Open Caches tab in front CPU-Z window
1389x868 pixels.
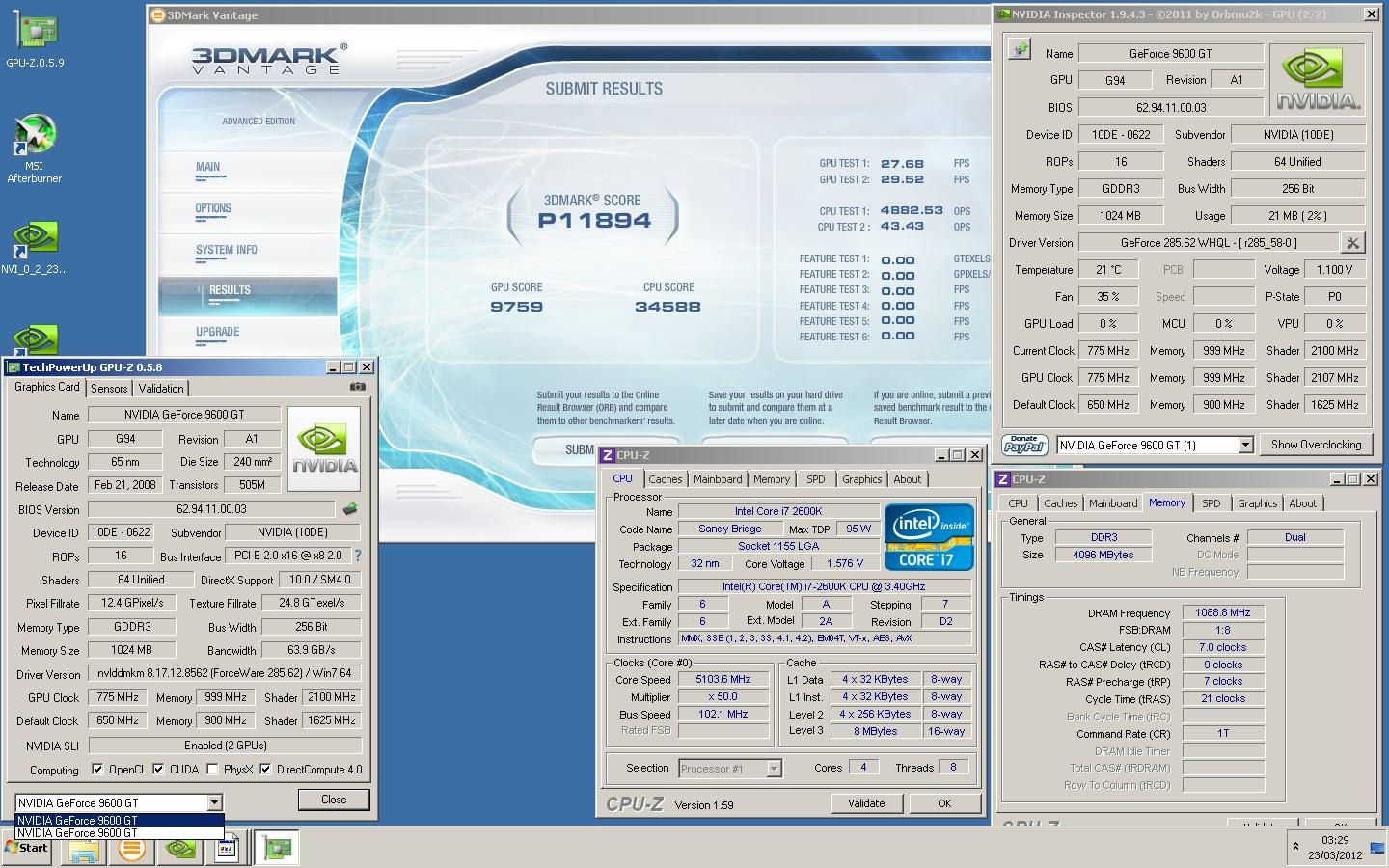coord(665,479)
